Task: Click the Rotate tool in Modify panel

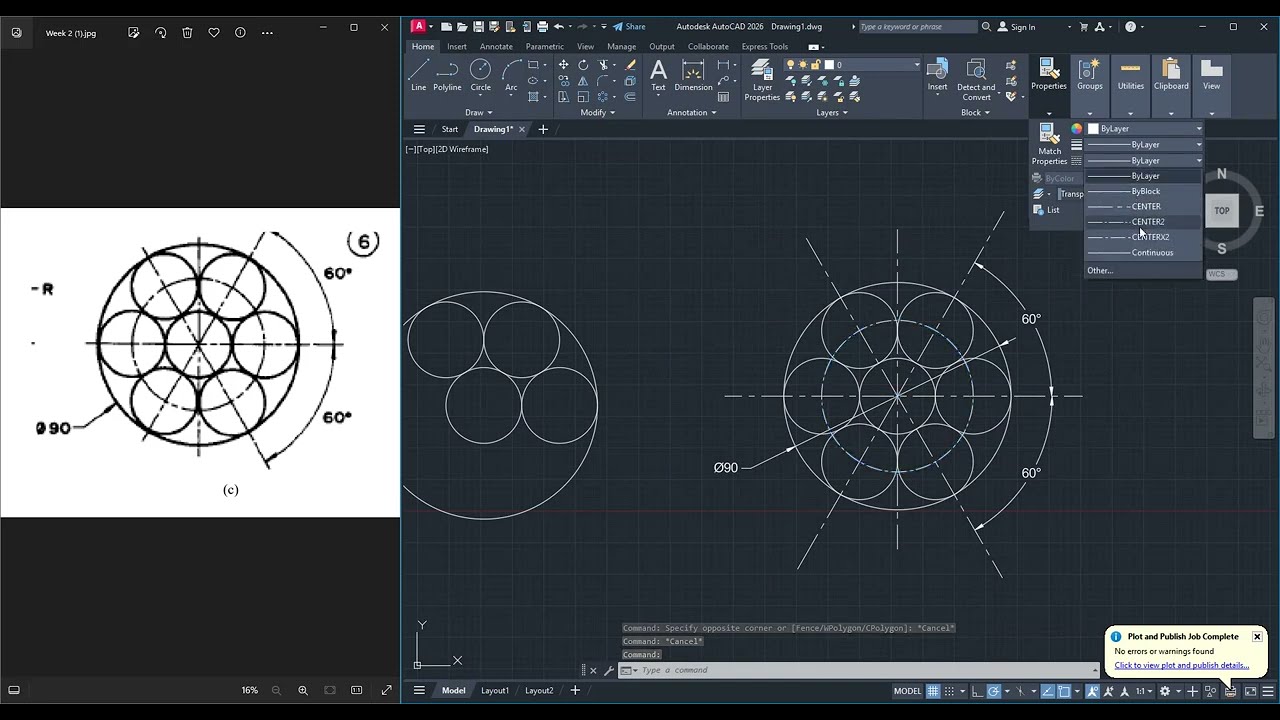Action: [x=583, y=65]
